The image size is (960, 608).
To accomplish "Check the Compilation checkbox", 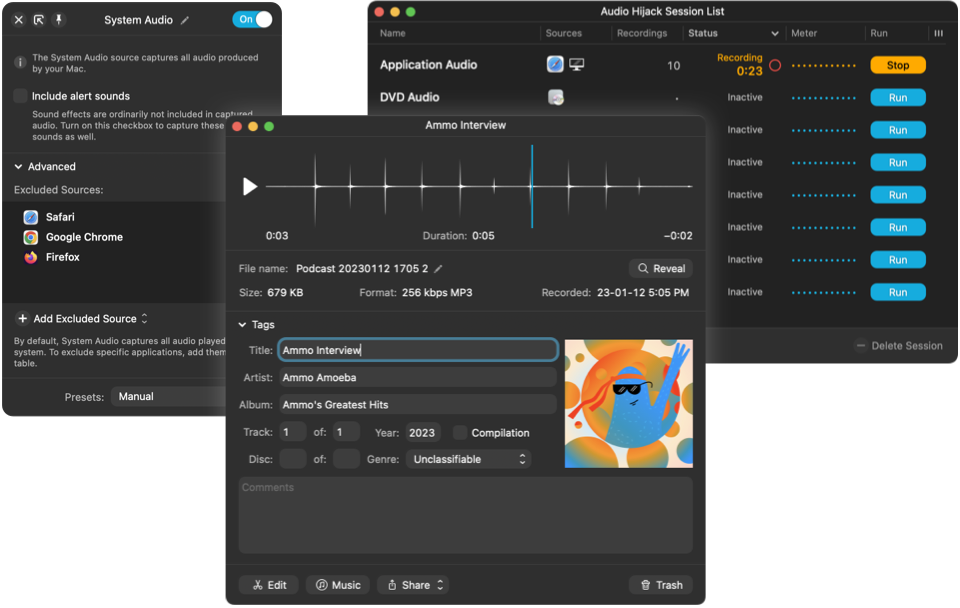I will (x=460, y=433).
